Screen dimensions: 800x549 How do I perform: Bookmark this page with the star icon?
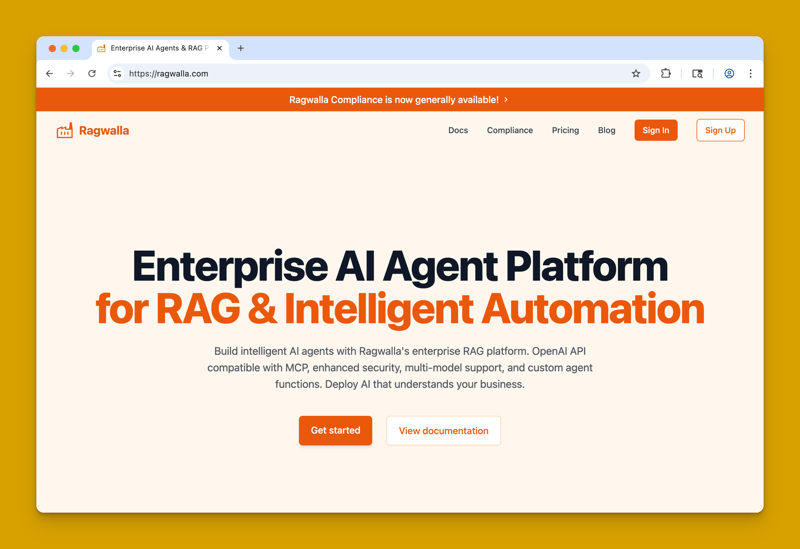click(x=636, y=73)
